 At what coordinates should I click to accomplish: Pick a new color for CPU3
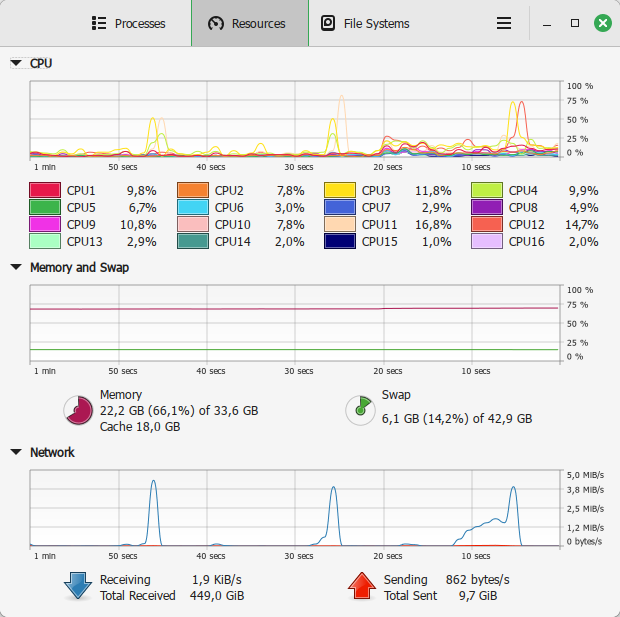pos(340,190)
